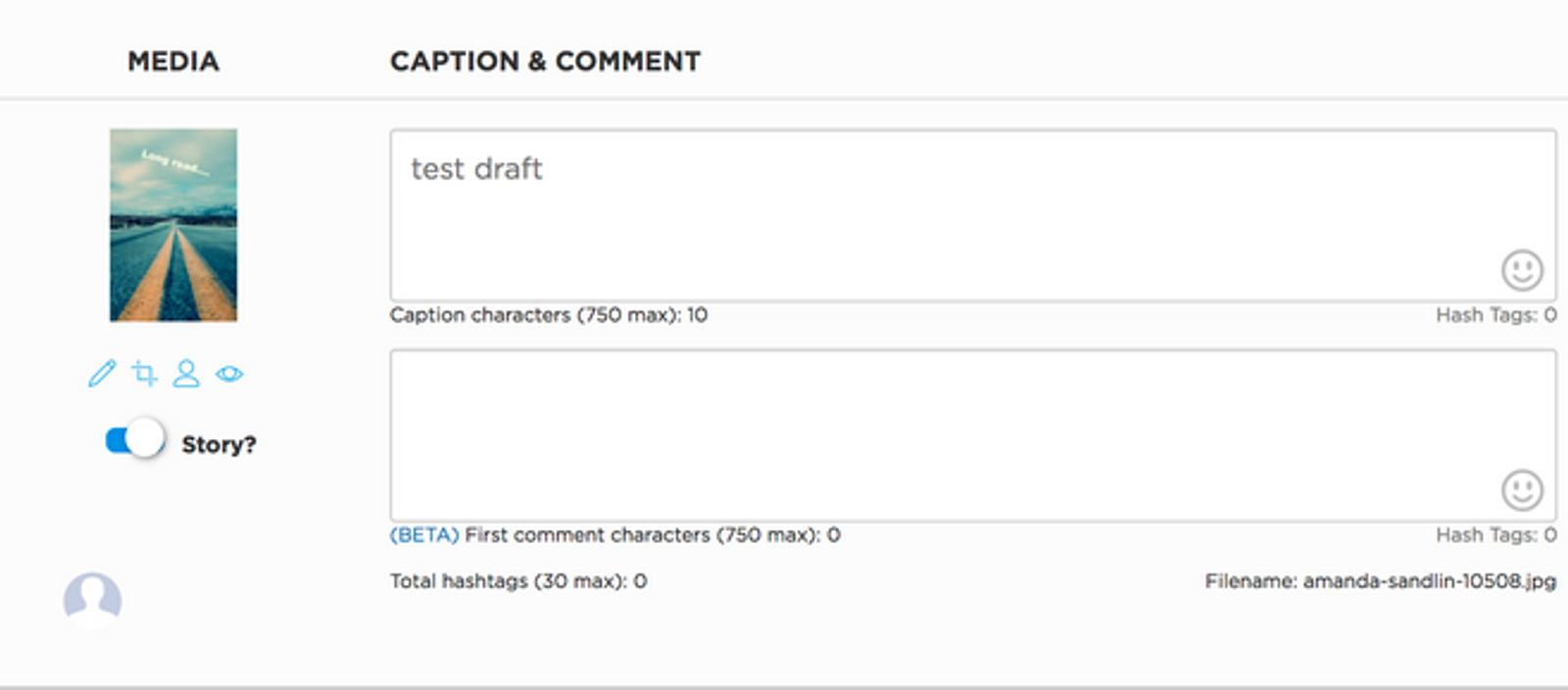
Task: Focus the empty first comment text area
Action: pos(973,435)
